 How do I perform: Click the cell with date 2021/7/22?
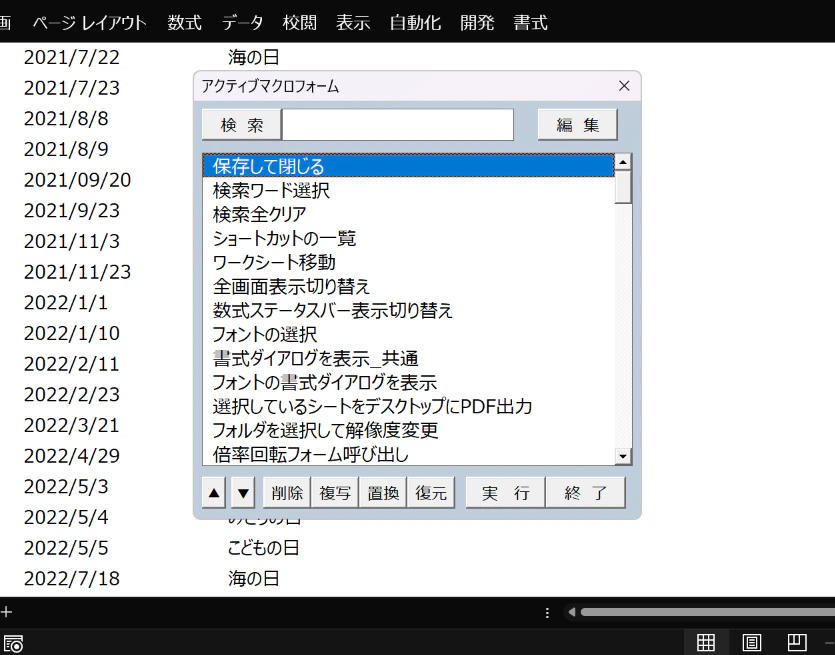point(72,58)
